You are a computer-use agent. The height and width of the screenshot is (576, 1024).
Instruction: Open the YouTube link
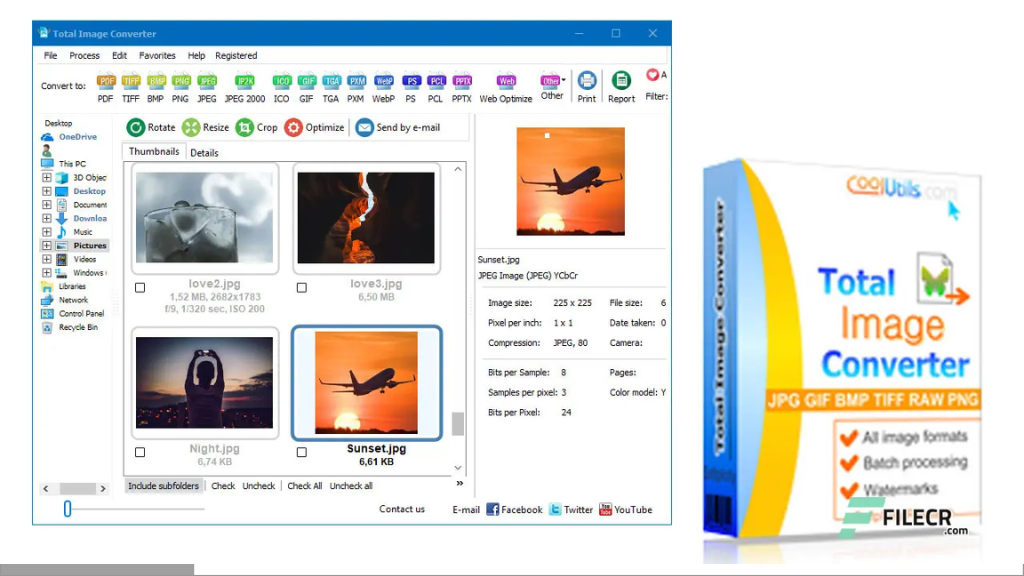626,509
